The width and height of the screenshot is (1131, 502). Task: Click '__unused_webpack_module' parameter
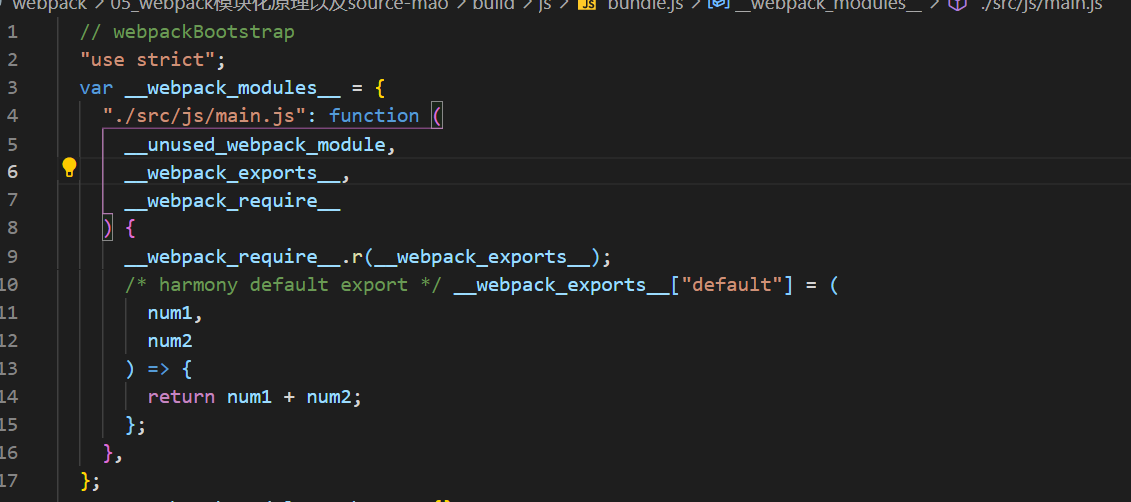[x=255, y=144]
